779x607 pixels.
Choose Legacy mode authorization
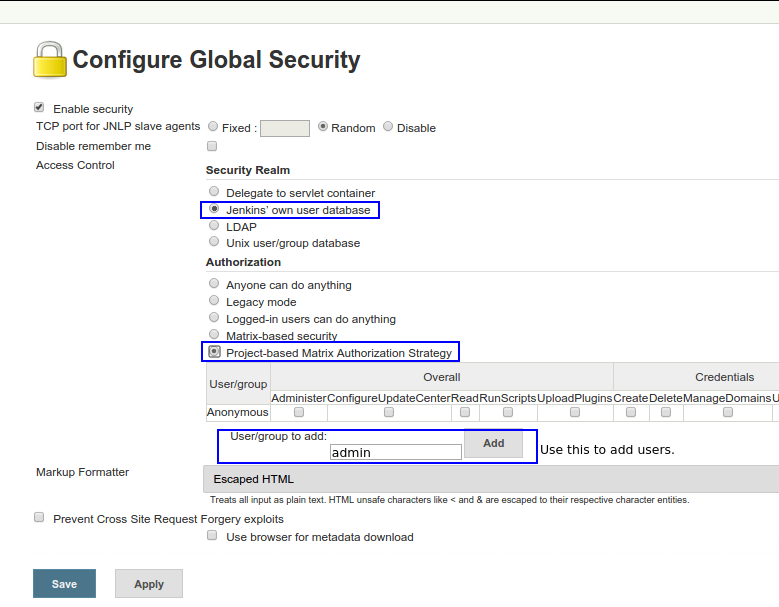click(214, 300)
